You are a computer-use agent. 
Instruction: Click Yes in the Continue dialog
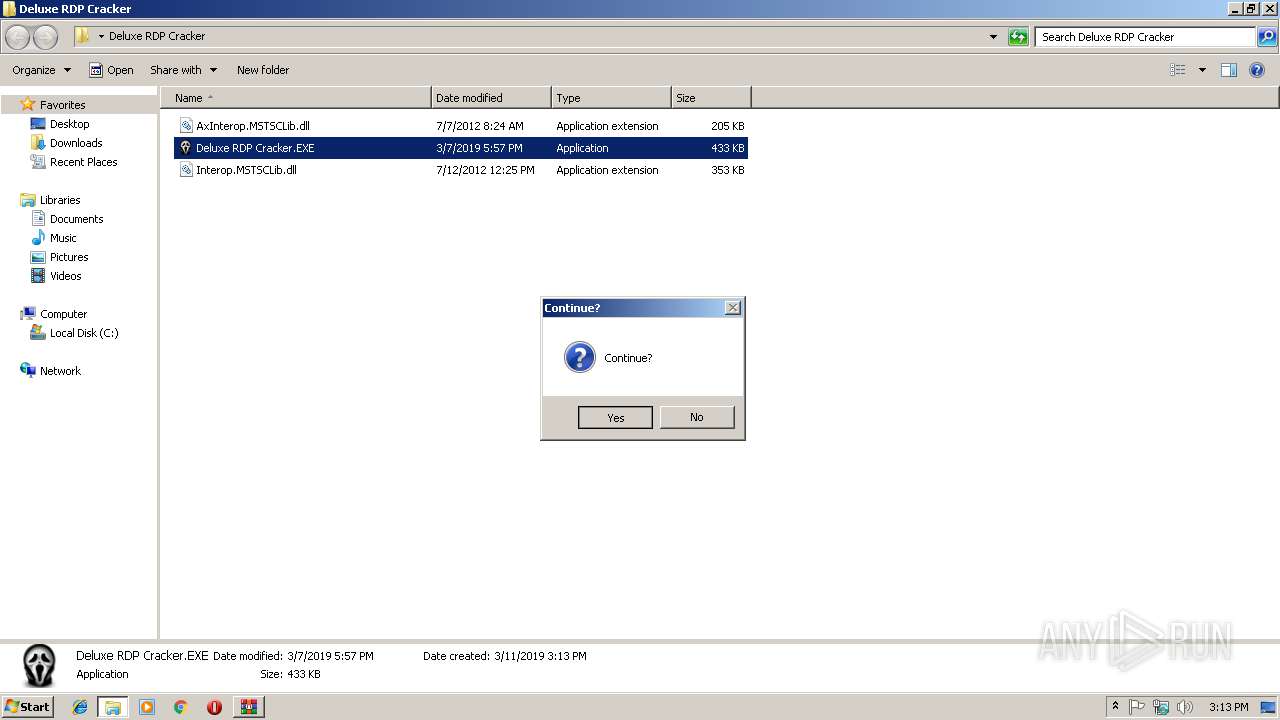tap(615, 417)
